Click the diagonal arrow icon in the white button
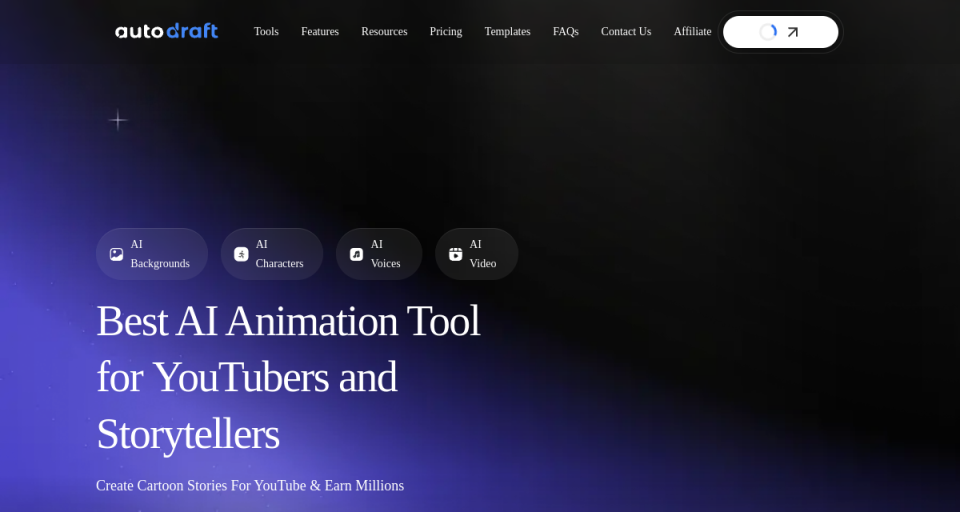The width and height of the screenshot is (960, 512). click(x=793, y=32)
